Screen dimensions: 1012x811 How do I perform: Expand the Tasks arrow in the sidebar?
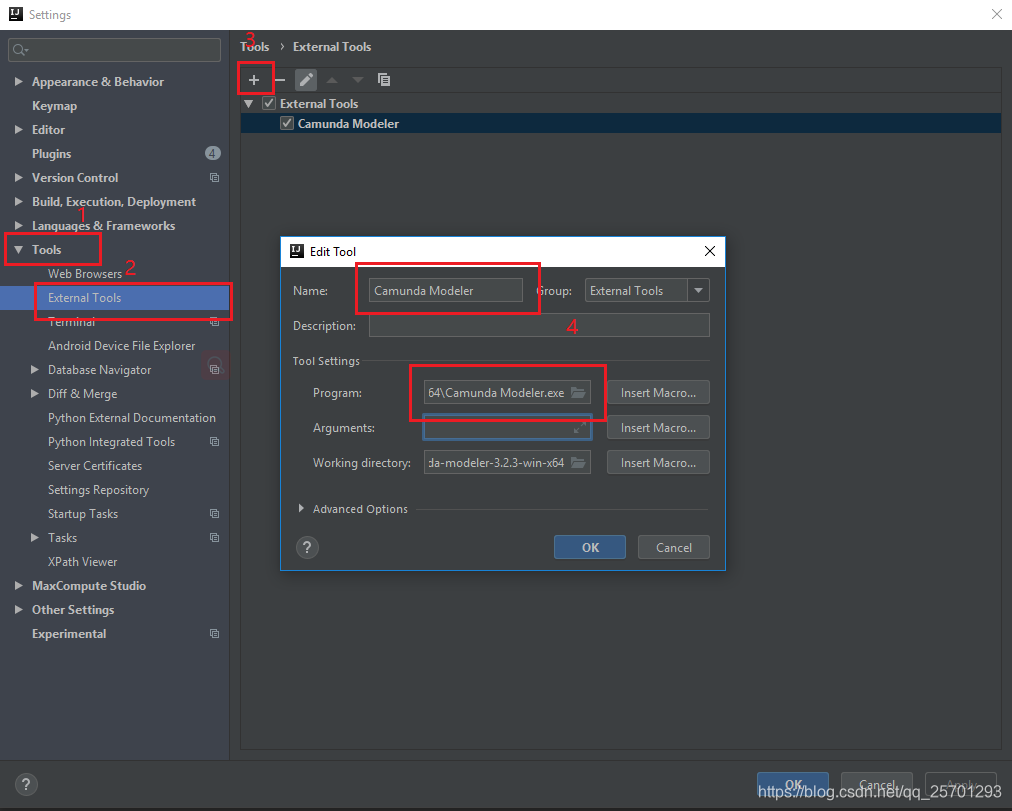coord(35,537)
